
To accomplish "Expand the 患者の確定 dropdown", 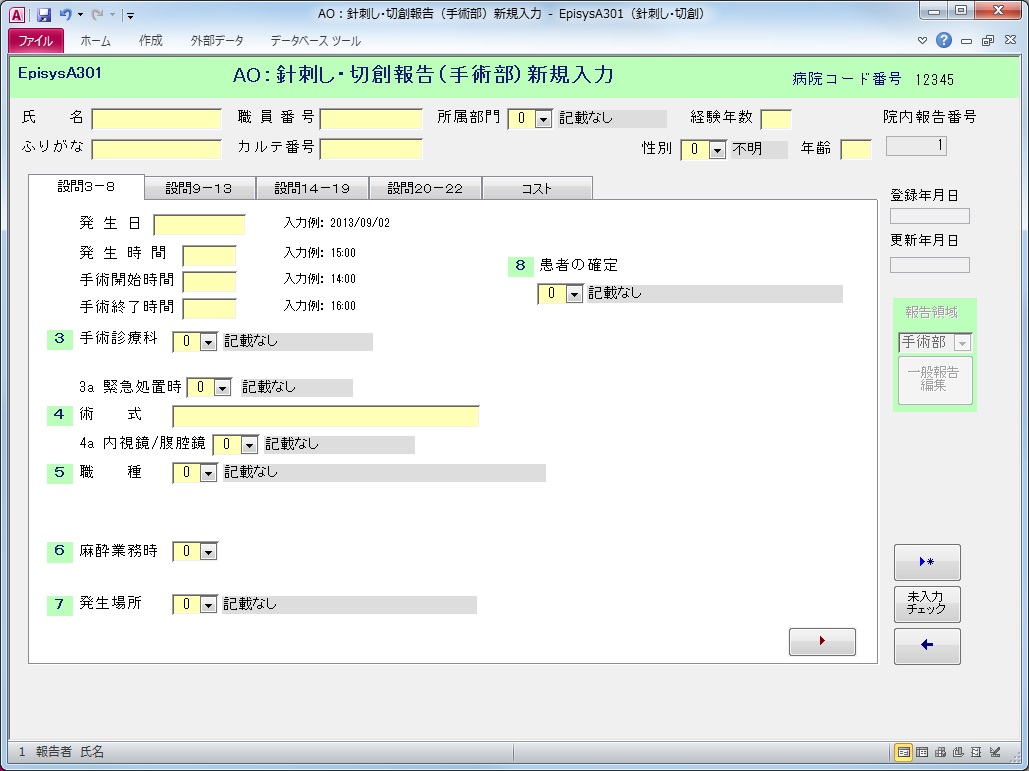I will (574, 294).
